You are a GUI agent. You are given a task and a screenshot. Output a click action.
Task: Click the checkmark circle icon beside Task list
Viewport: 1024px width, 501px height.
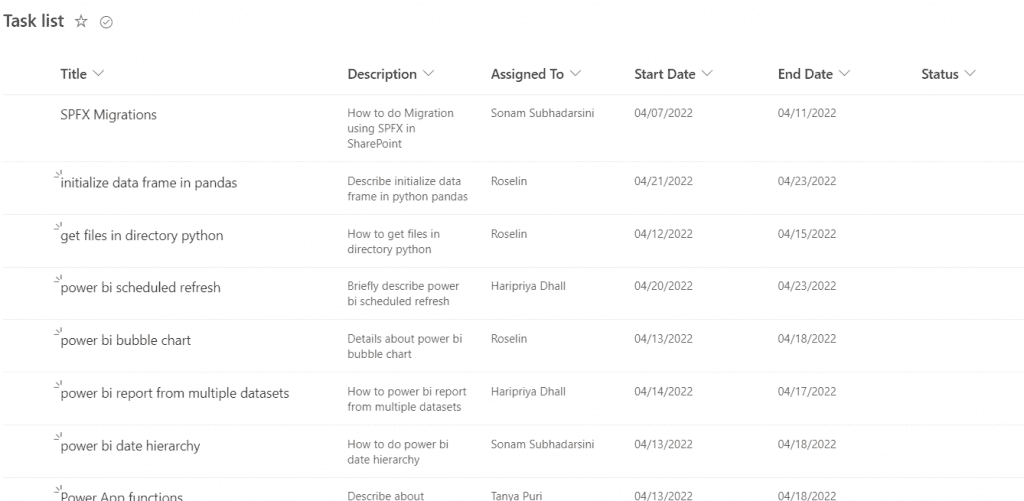click(106, 22)
